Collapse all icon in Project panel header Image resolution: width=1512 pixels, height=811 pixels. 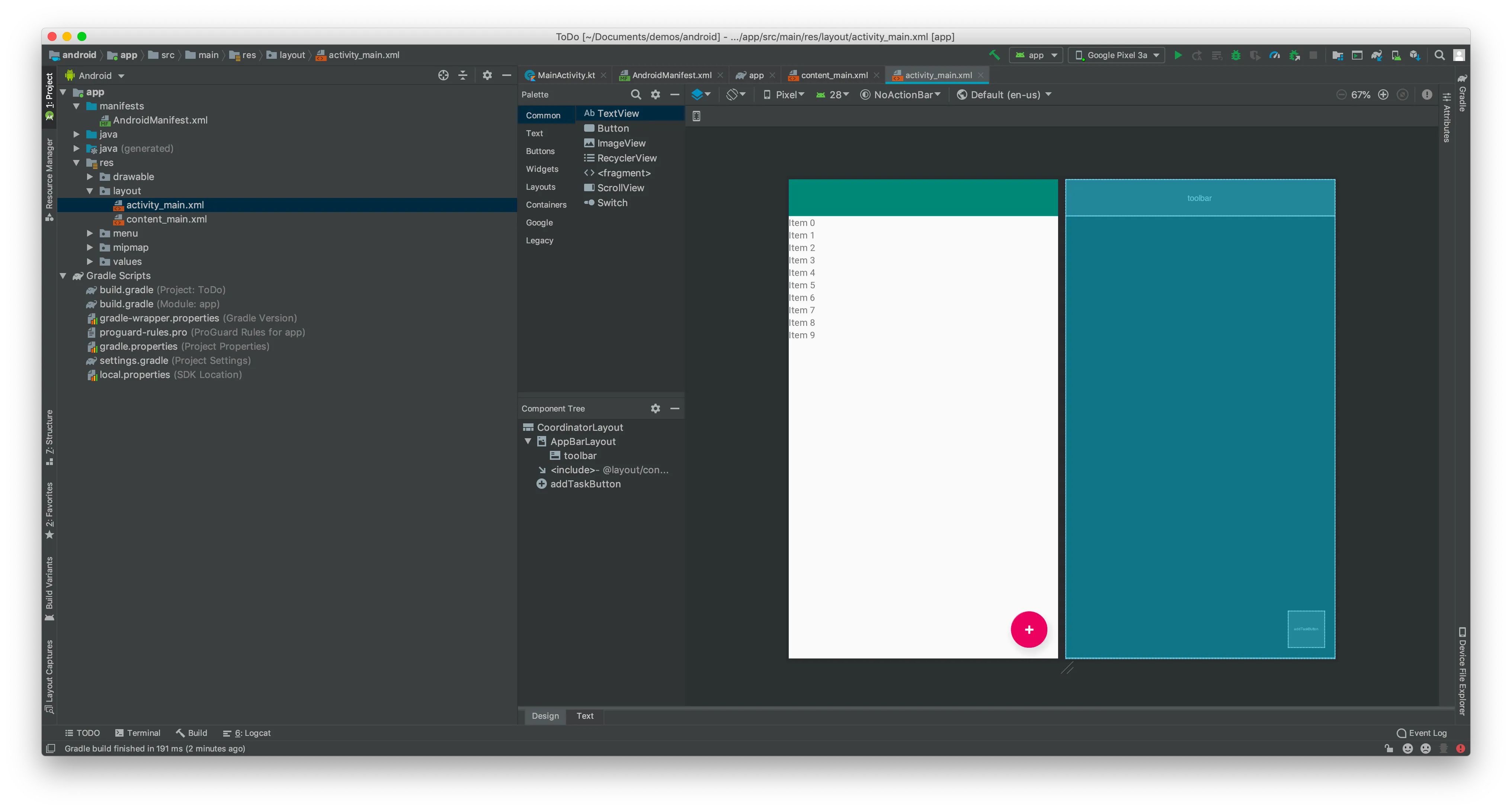(462, 75)
